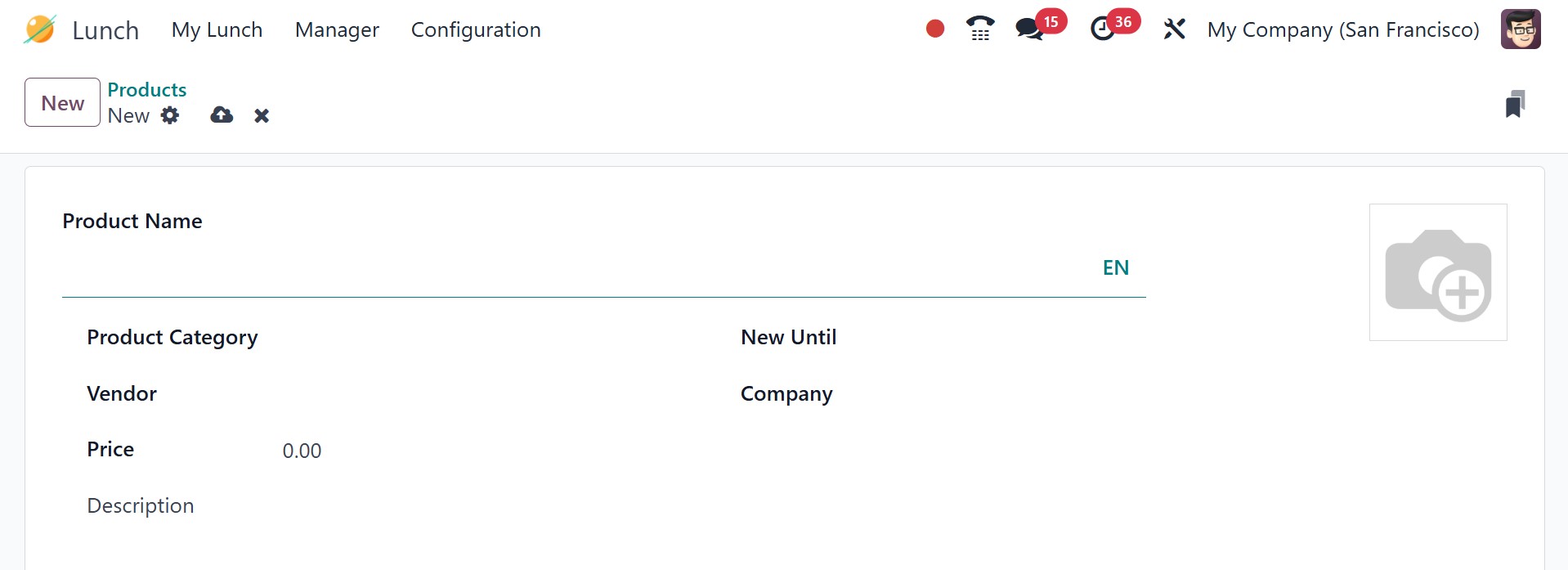Screen dimensions: 1568x570
Task: Click the Lunch app logo icon
Action: click(39, 30)
